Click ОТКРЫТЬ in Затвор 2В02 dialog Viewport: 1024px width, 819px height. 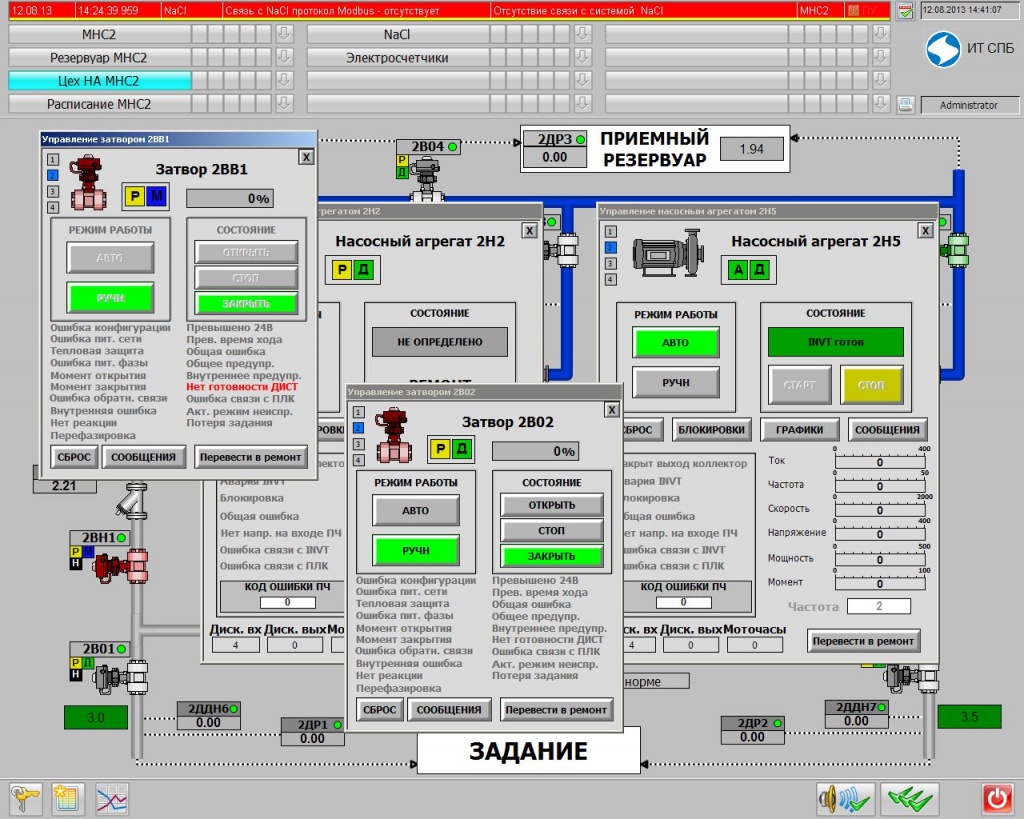(x=552, y=505)
